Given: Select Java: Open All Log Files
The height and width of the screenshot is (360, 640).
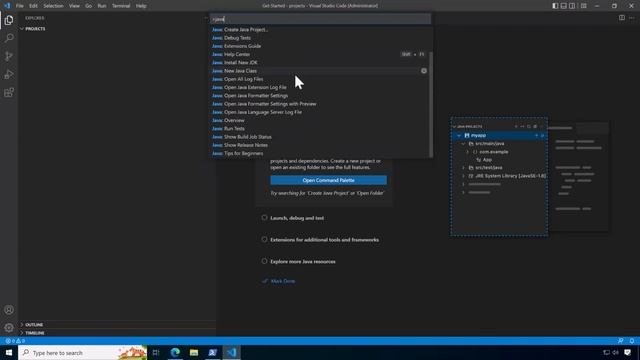Looking at the screenshot, I should pyautogui.click(x=321, y=79).
